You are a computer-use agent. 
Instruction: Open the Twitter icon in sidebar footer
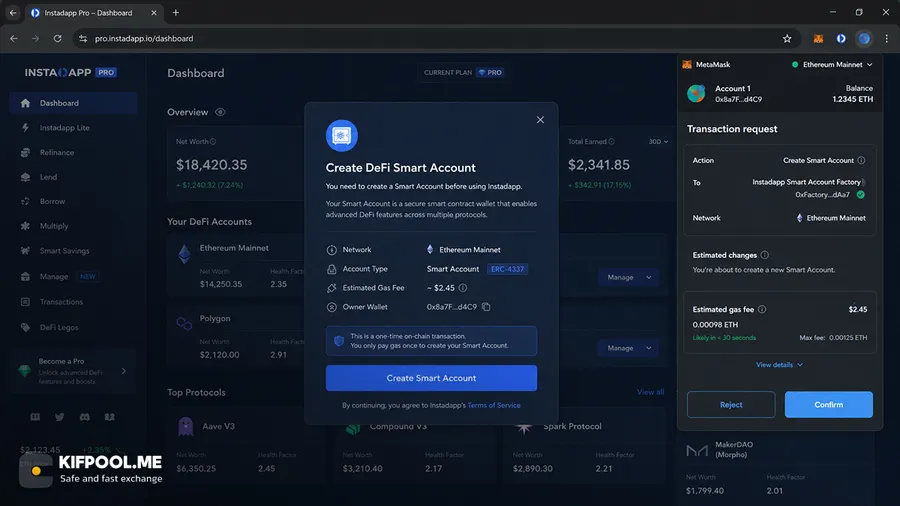point(60,417)
